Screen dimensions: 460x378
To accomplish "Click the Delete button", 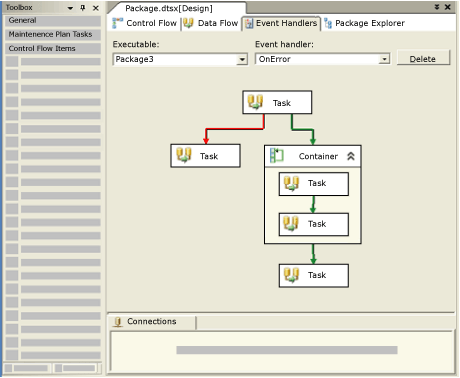I will coord(423,59).
